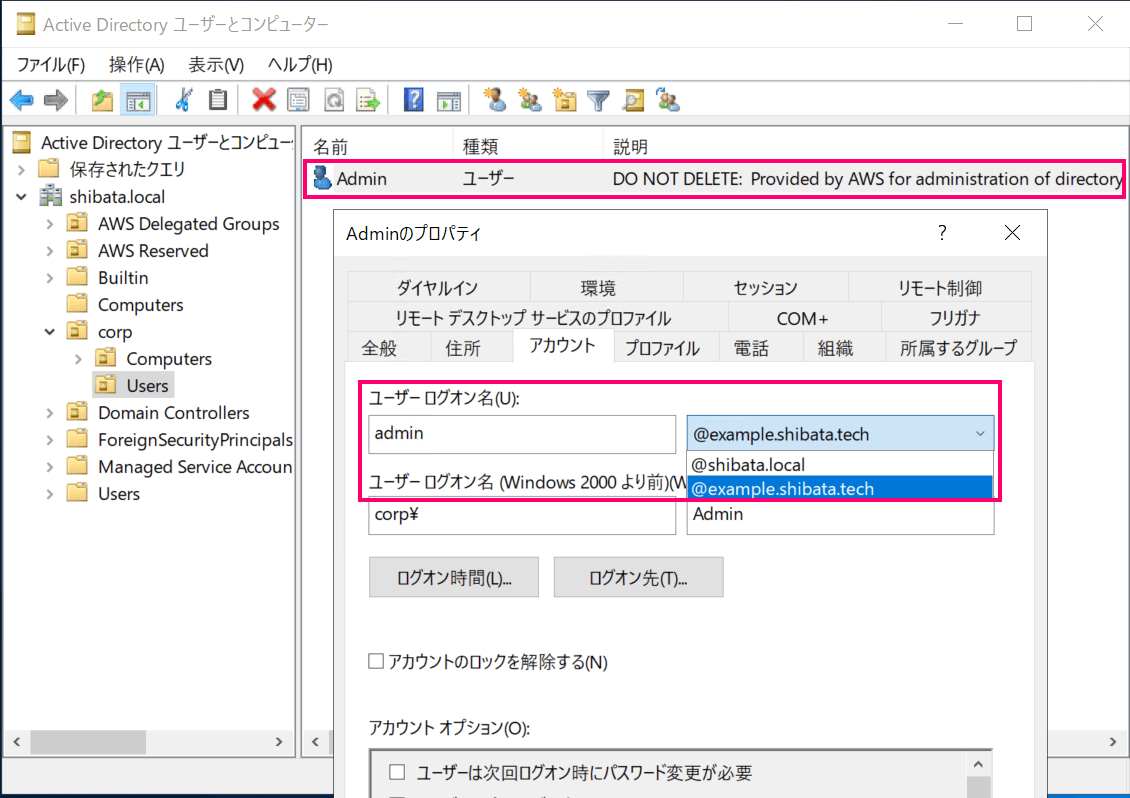Create a new group with the two-people icon
Screen dimensions: 1130x798
click(x=530, y=100)
